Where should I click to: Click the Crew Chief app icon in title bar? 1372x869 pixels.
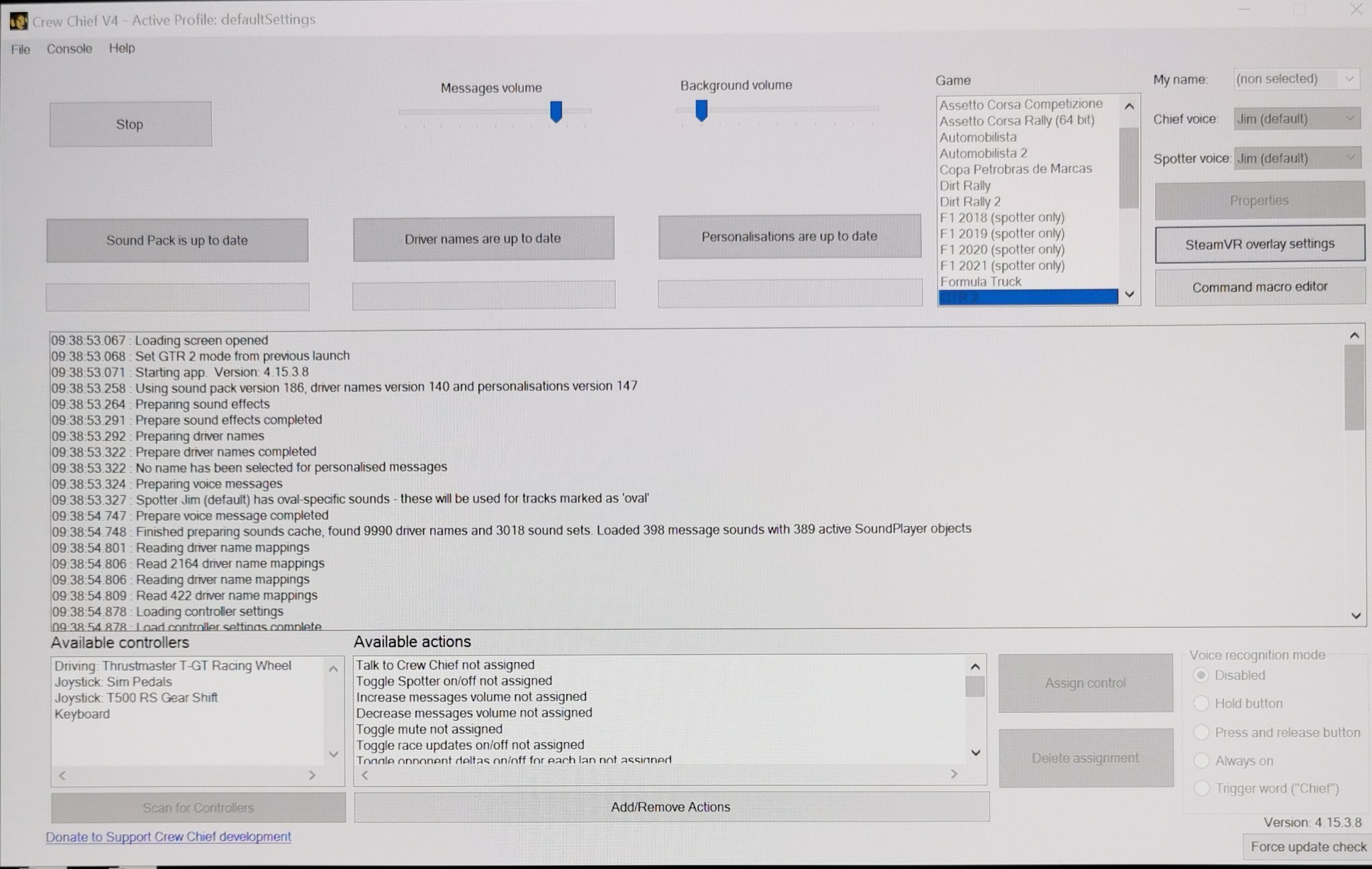click(x=18, y=21)
